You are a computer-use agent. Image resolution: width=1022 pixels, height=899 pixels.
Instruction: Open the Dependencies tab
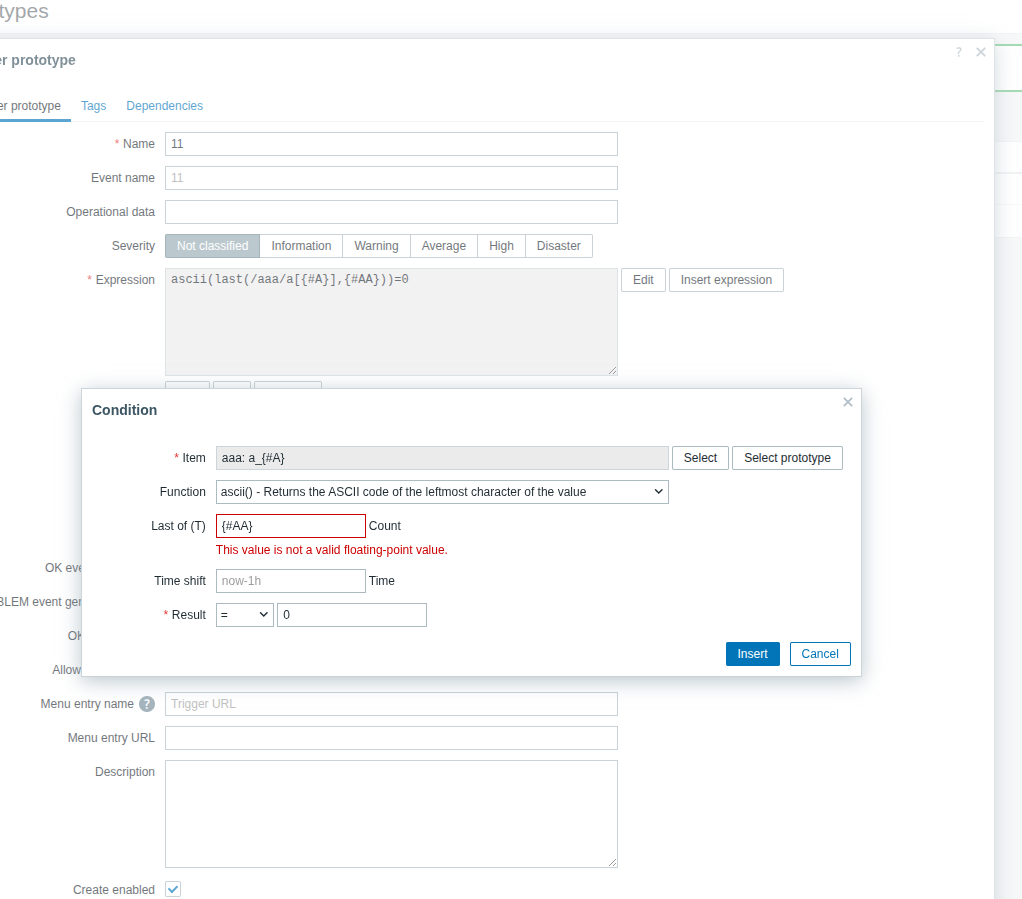tap(164, 106)
